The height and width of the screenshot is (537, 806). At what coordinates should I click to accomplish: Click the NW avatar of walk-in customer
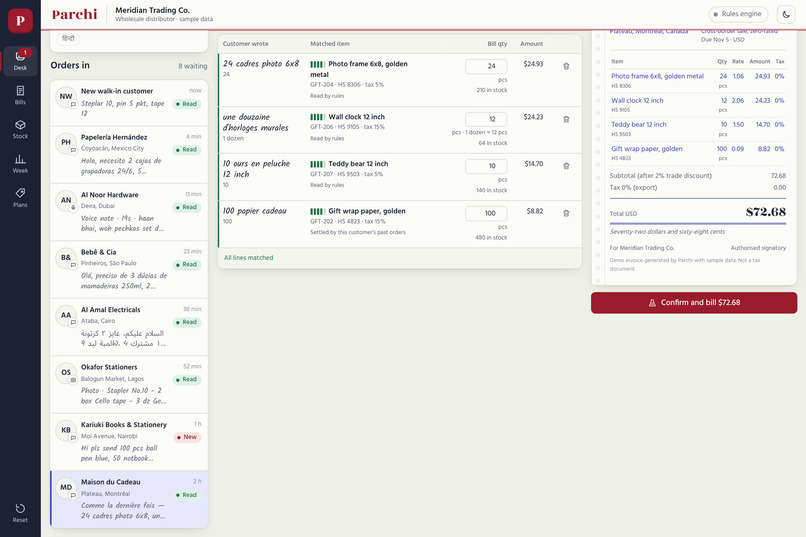[66, 97]
